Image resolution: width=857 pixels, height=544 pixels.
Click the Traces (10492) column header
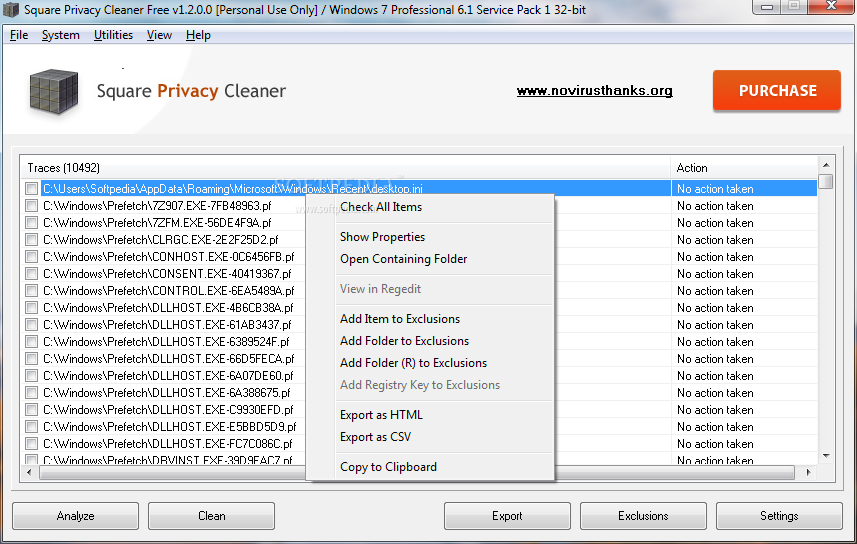[345, 168]
